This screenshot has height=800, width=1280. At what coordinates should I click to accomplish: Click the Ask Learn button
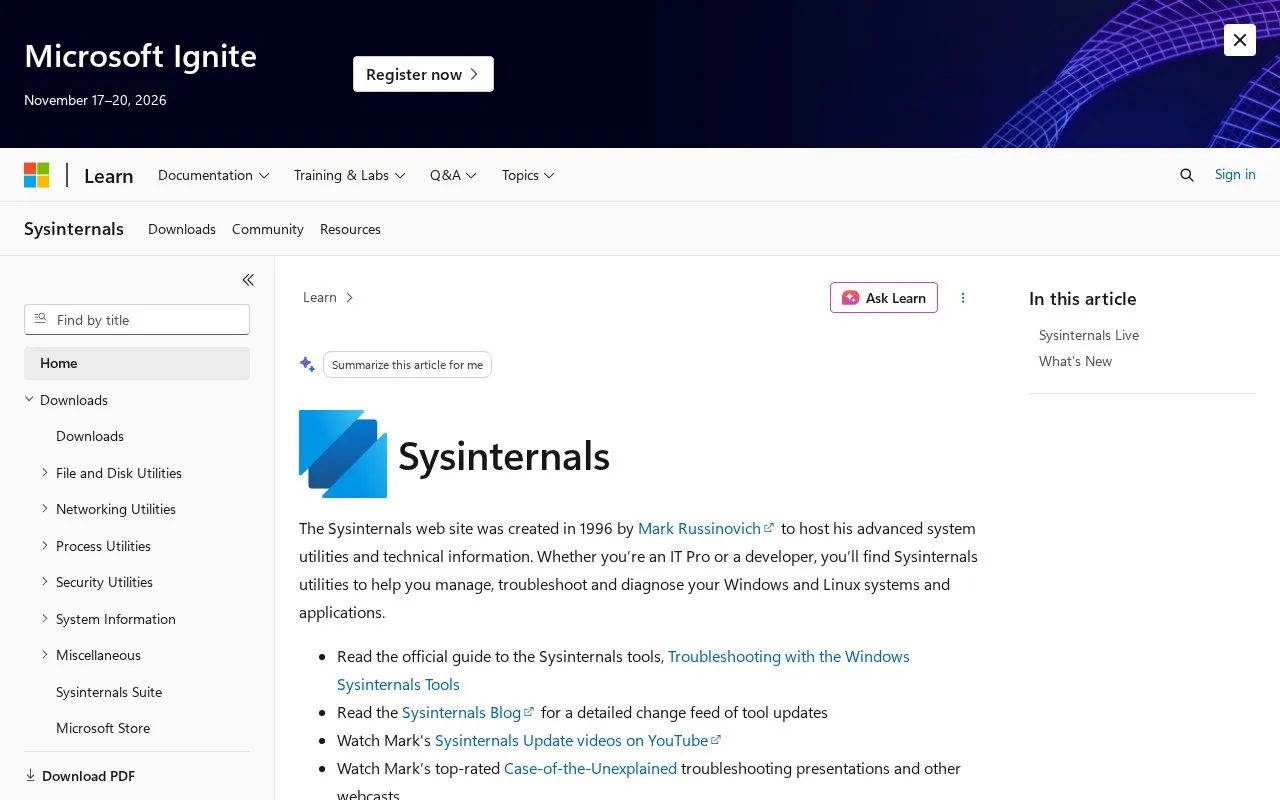884,298
